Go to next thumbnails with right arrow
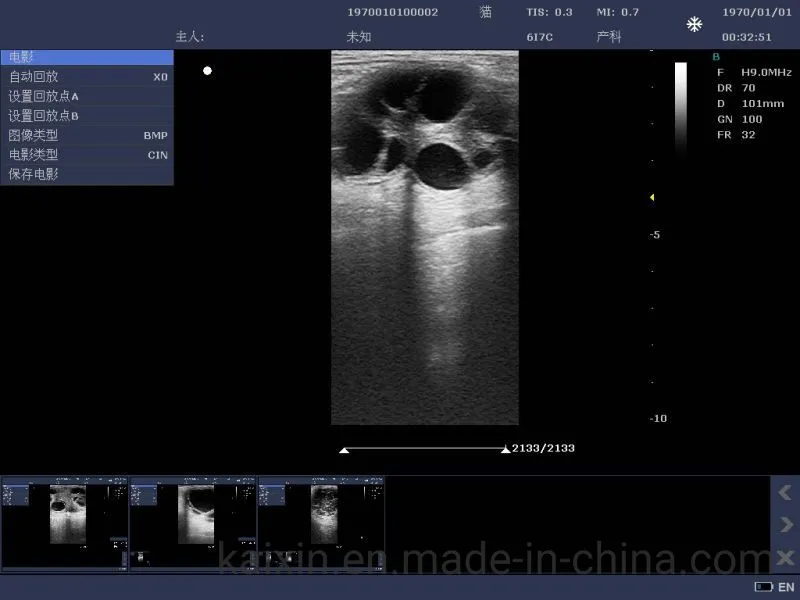The width and height of the screenshot is (800, 600). click(x=785, y=525)
